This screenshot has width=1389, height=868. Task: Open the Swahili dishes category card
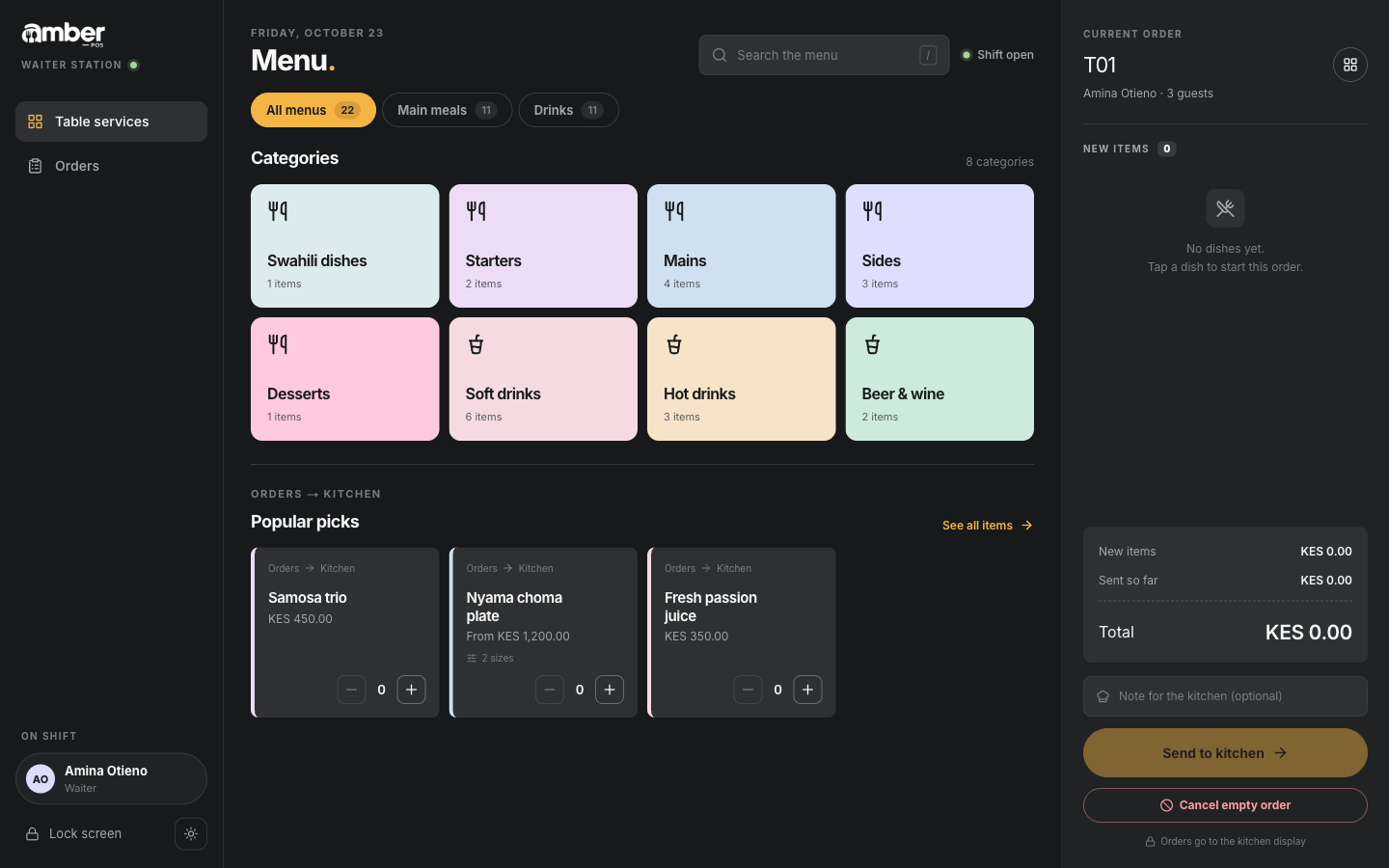344,246
